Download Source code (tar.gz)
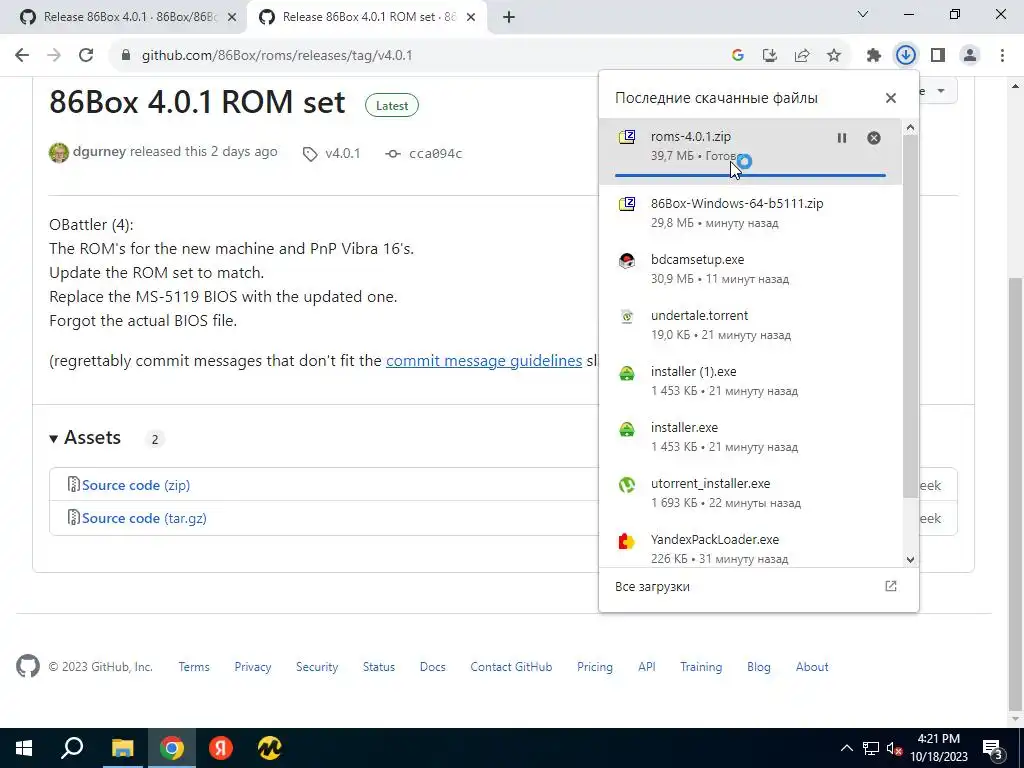The height and width of the screenshot is (768, 1024). [144, 519]
